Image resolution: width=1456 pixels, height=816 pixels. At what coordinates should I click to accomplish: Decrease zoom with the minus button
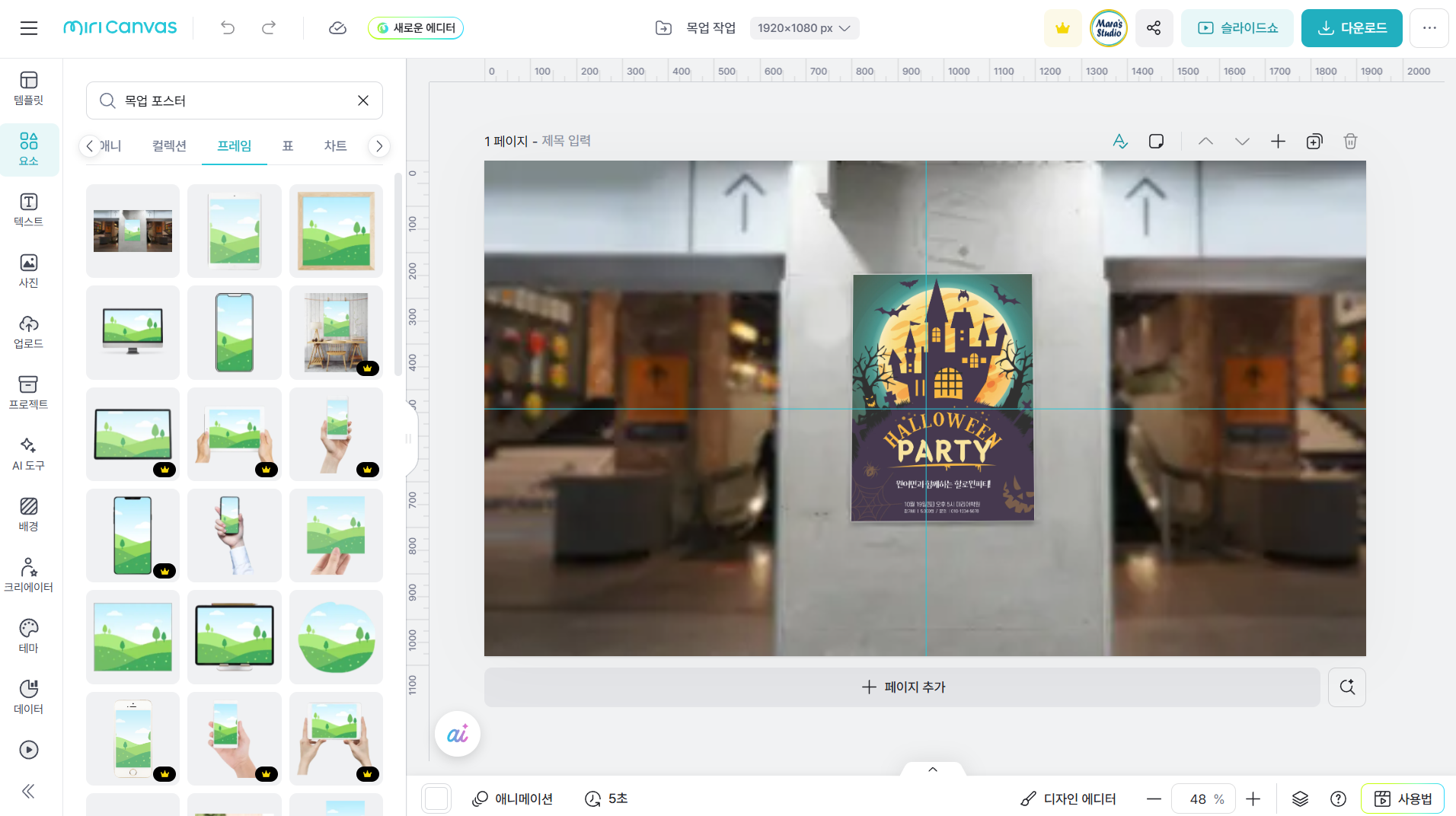pos(1154,798)
